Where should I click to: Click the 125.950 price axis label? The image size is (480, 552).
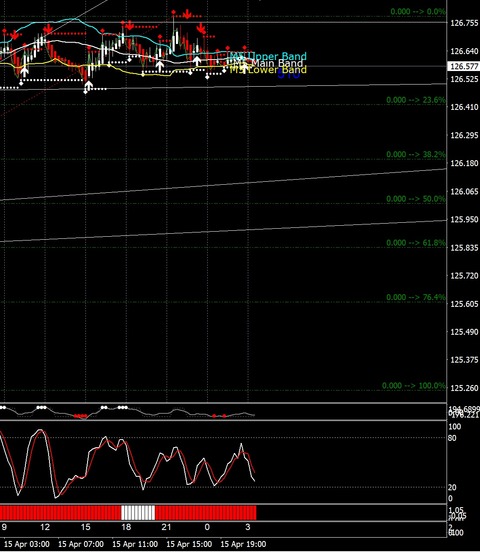click(464, 219)
